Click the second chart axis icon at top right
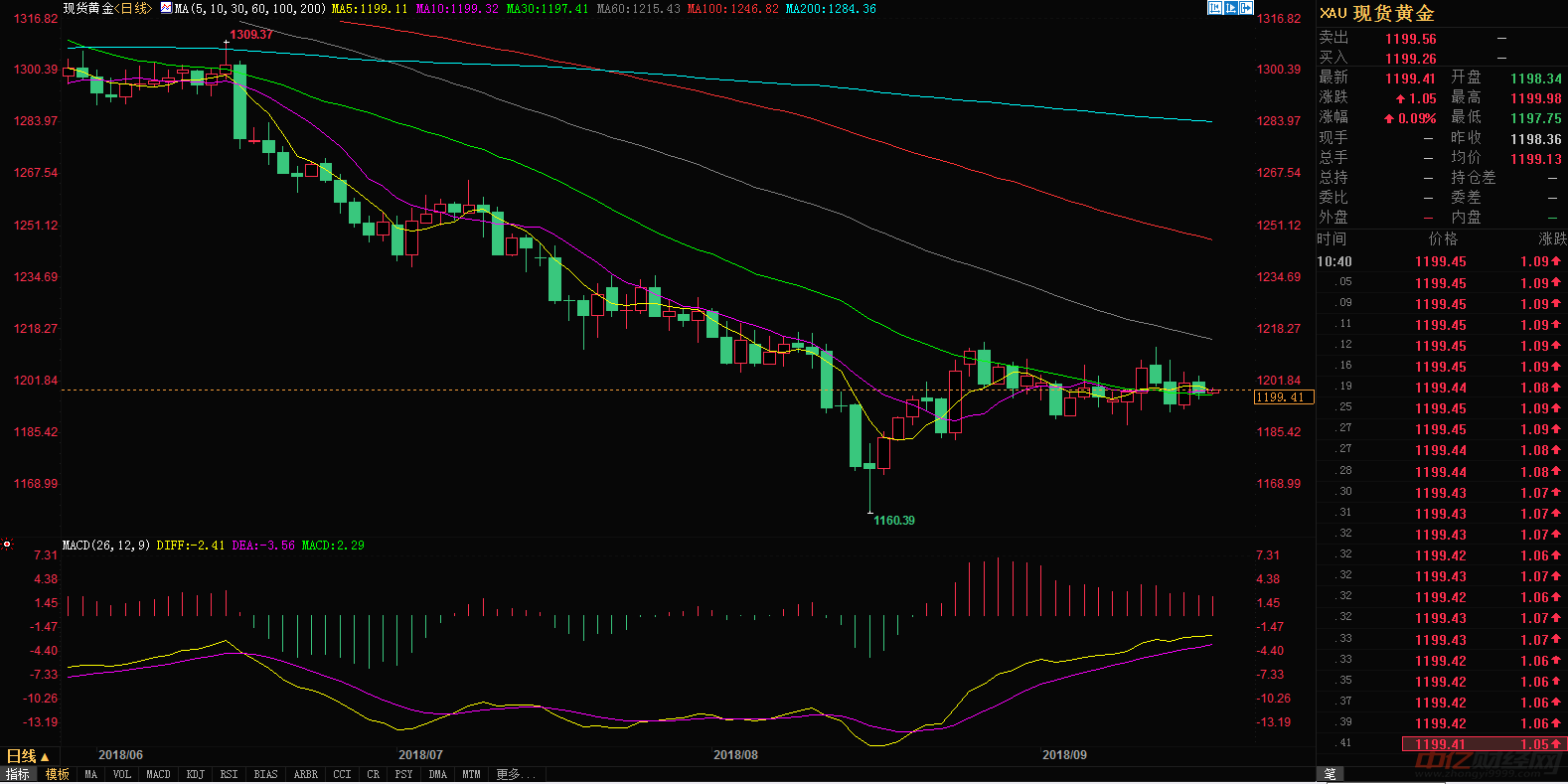The image size is (1568, 784). click(x=1230, y=8)
